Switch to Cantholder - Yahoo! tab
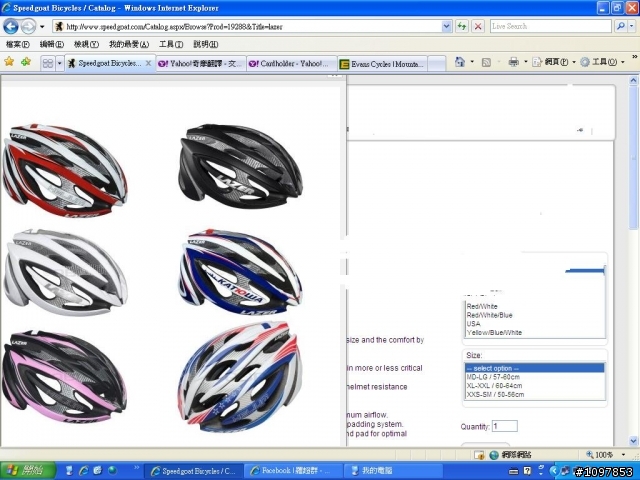Viewport: 640px width, 480px height. click(x=291, y=64)
